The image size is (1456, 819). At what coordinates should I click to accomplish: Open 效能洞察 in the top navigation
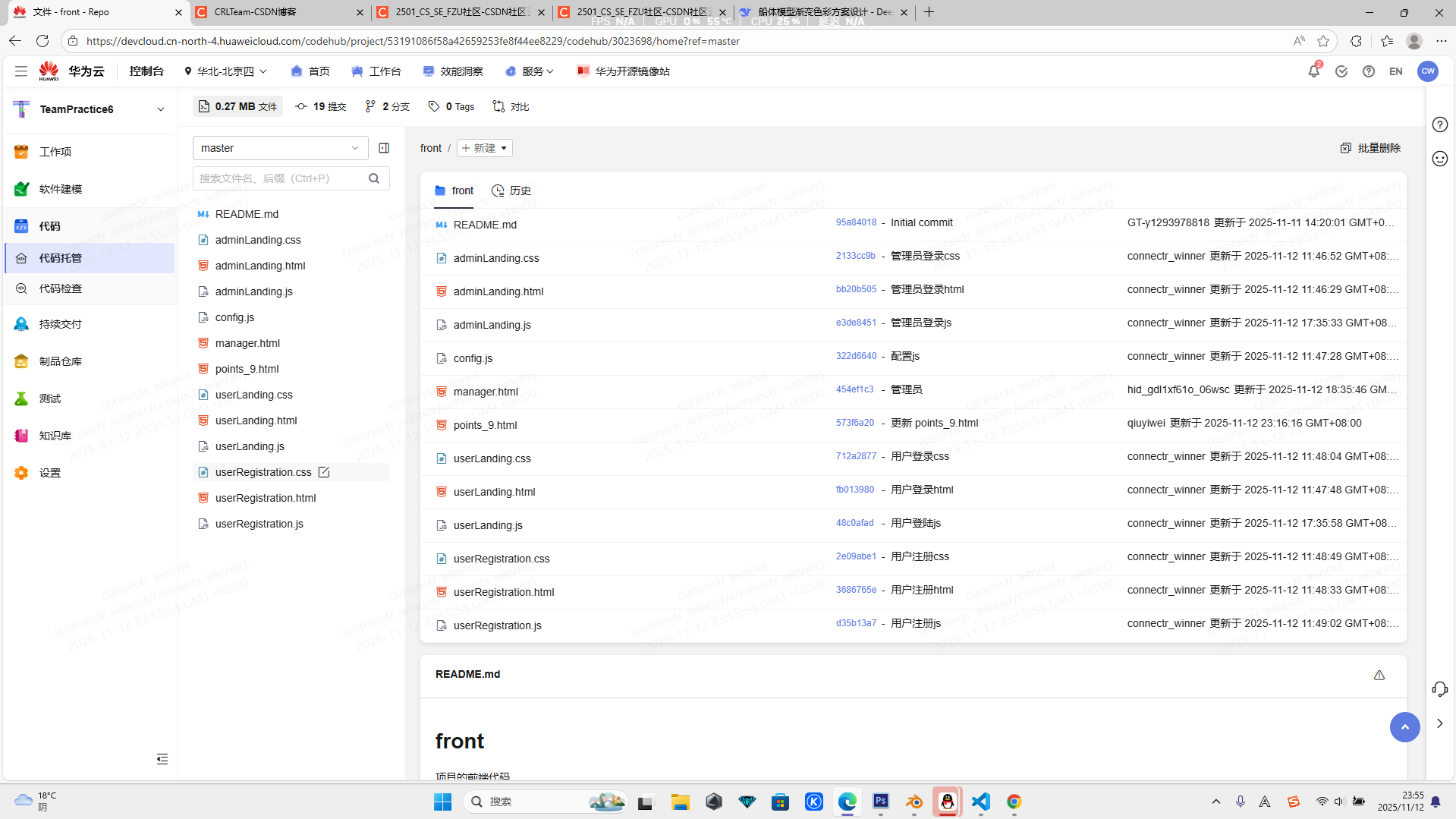453,71
